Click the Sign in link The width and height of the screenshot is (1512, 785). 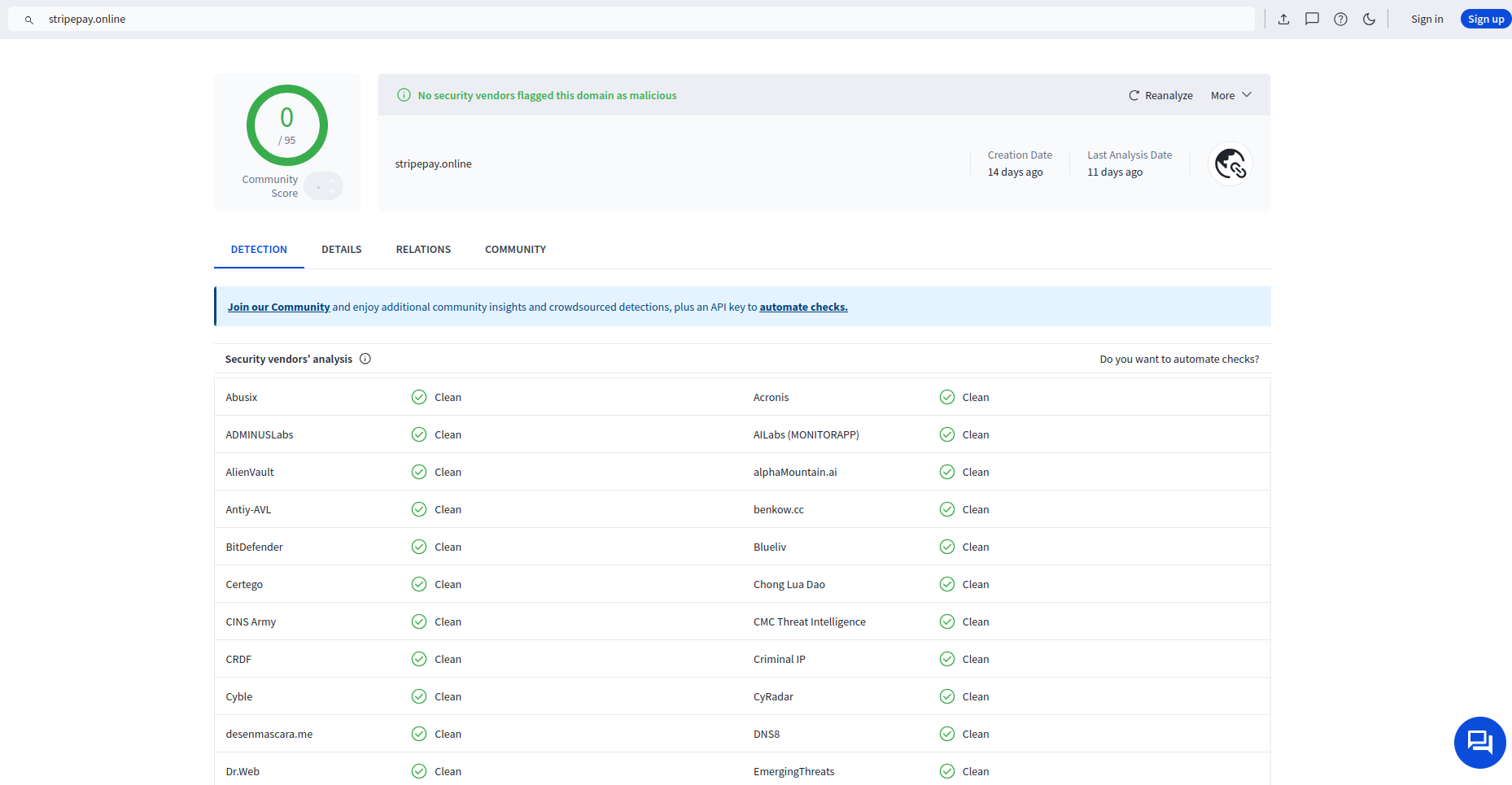pos(1427,19)
